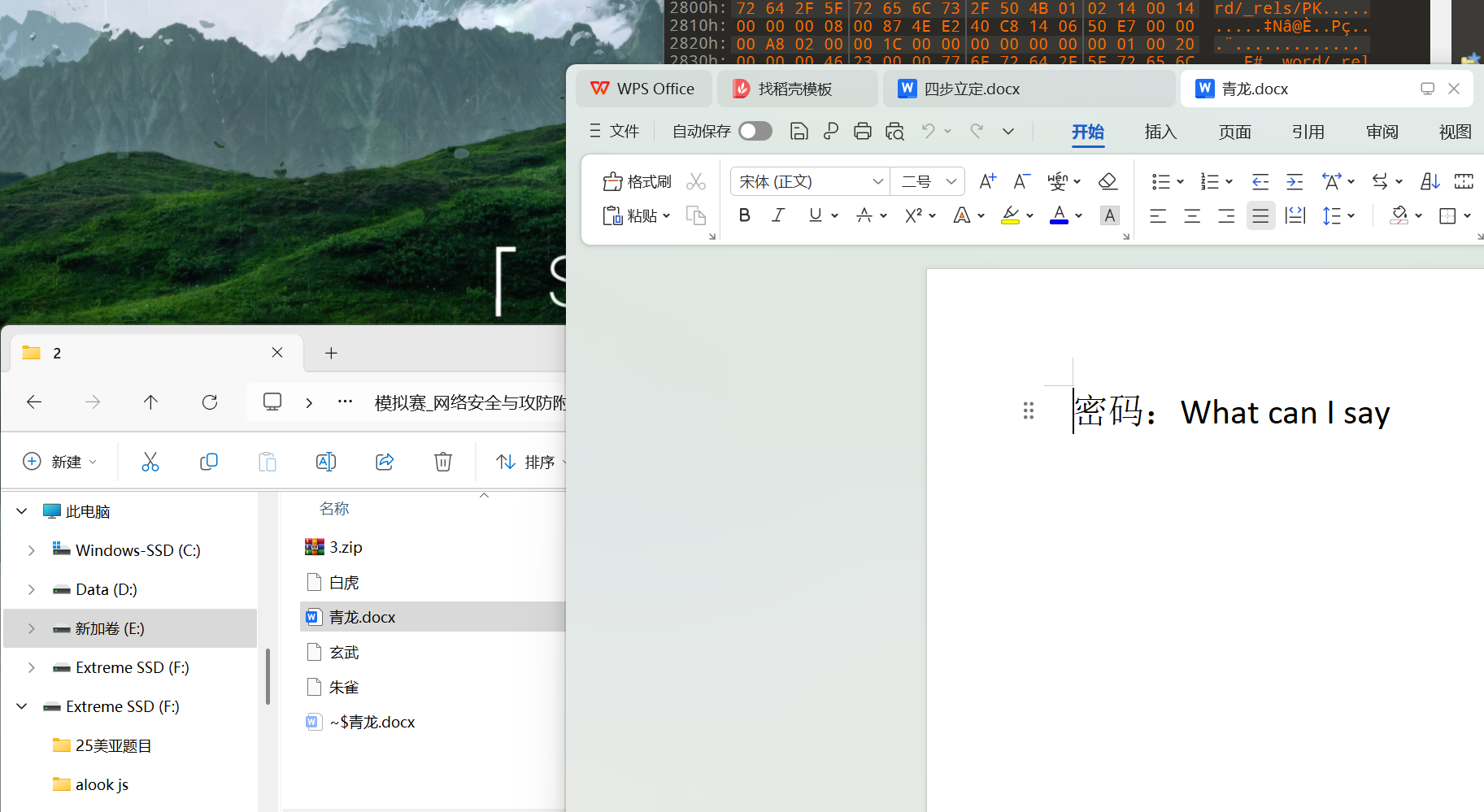Image resolution: width=1484 pixels, height=812 pixels.
Task: Expand the Windows-SSD (C:) tree node
Action: 32,550
